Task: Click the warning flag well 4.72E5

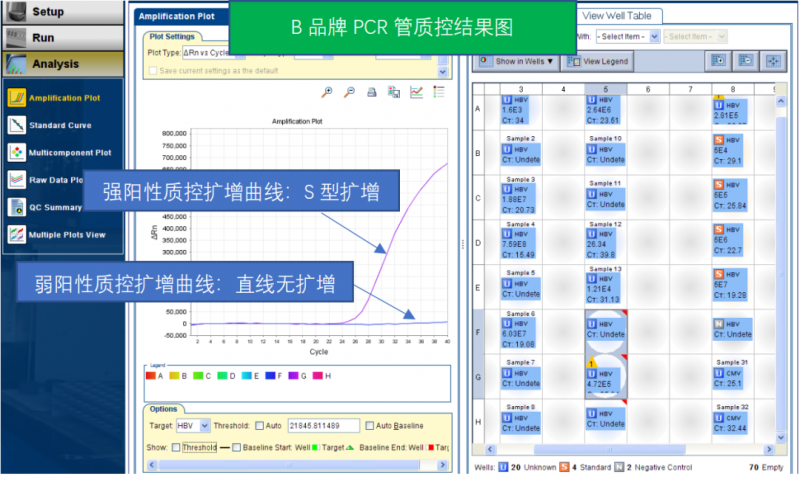Action: tap(606, 377)
